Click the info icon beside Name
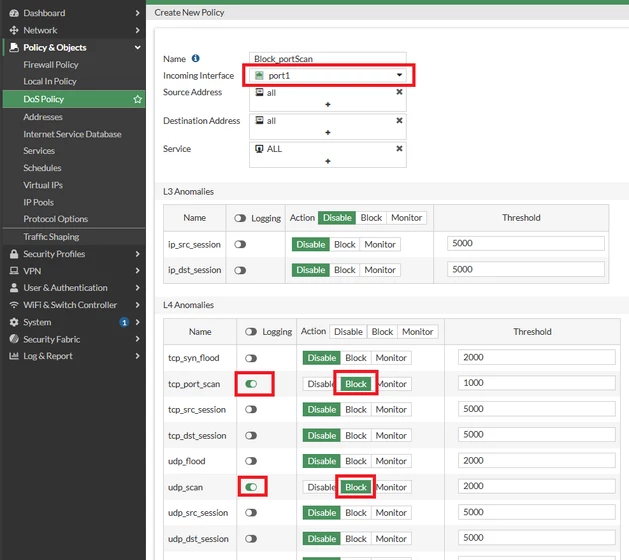The height and width of the screenshot is (560, 629). click(x=195, y=59)
